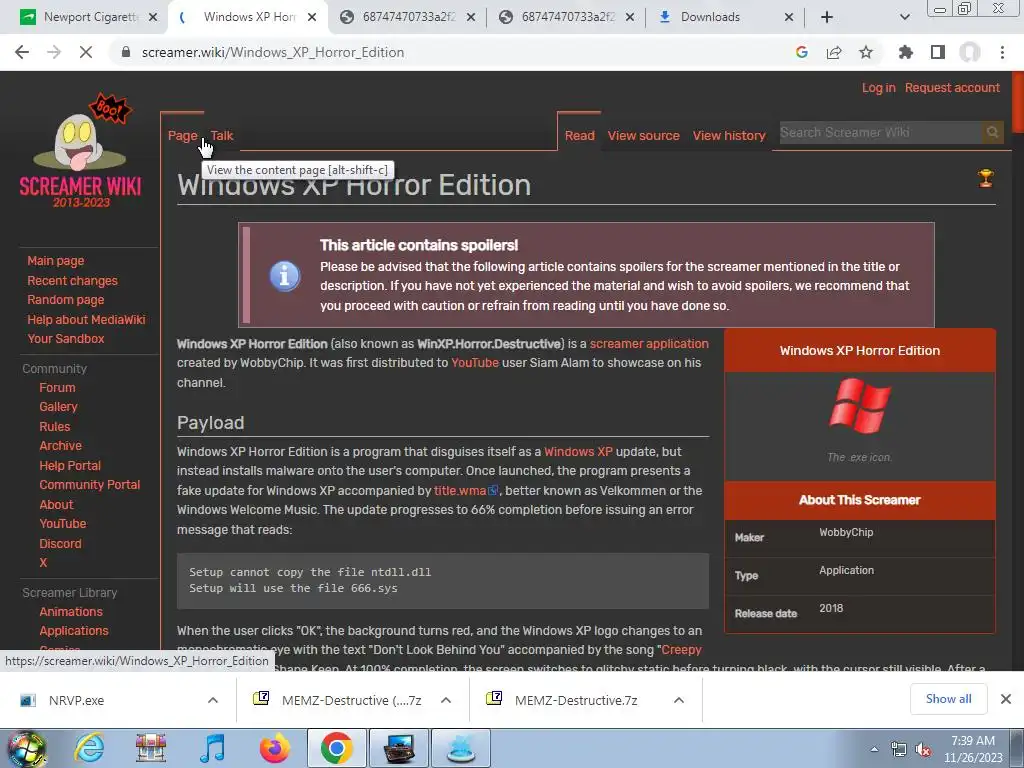
Task: Click Show all downloads button
Action: tap(948, 699)
